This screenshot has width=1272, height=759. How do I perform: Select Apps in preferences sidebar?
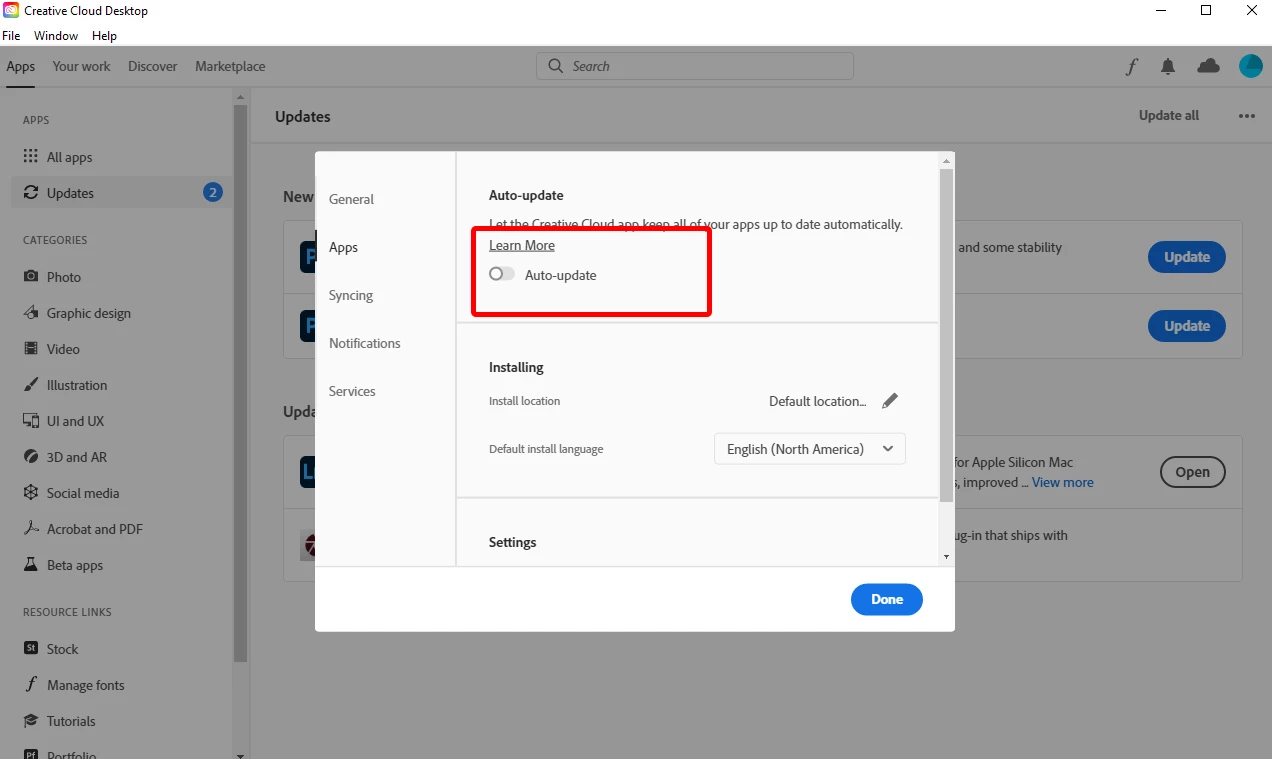[343, 247]
